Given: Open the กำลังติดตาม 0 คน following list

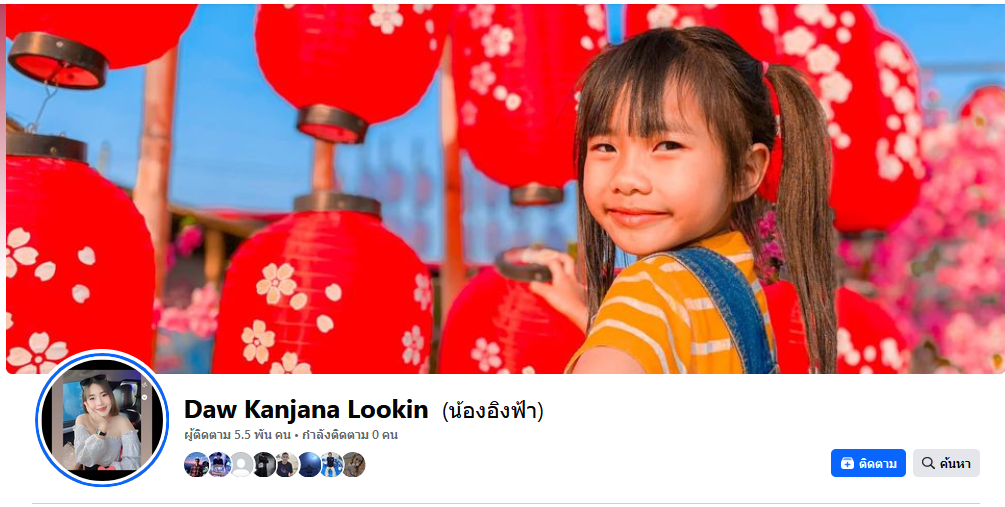Looking at the screenshot, I should [350, 435].
